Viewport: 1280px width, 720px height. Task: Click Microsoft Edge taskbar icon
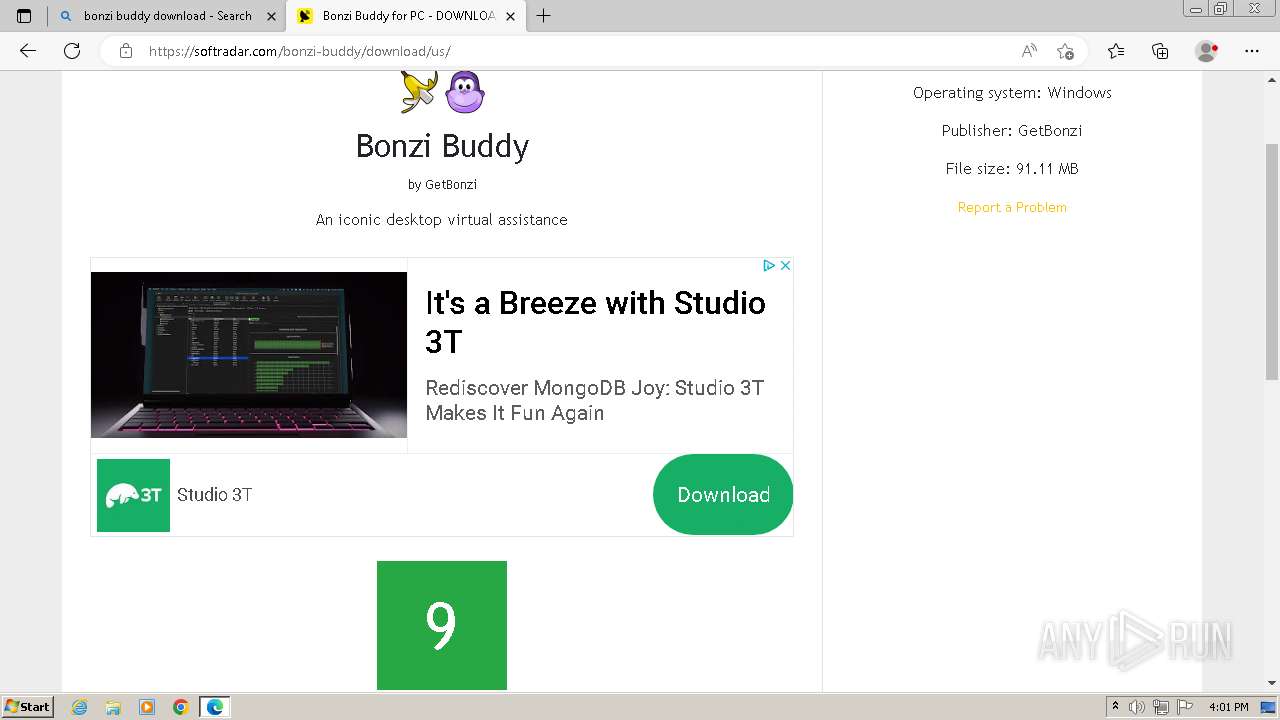[215, 707]
